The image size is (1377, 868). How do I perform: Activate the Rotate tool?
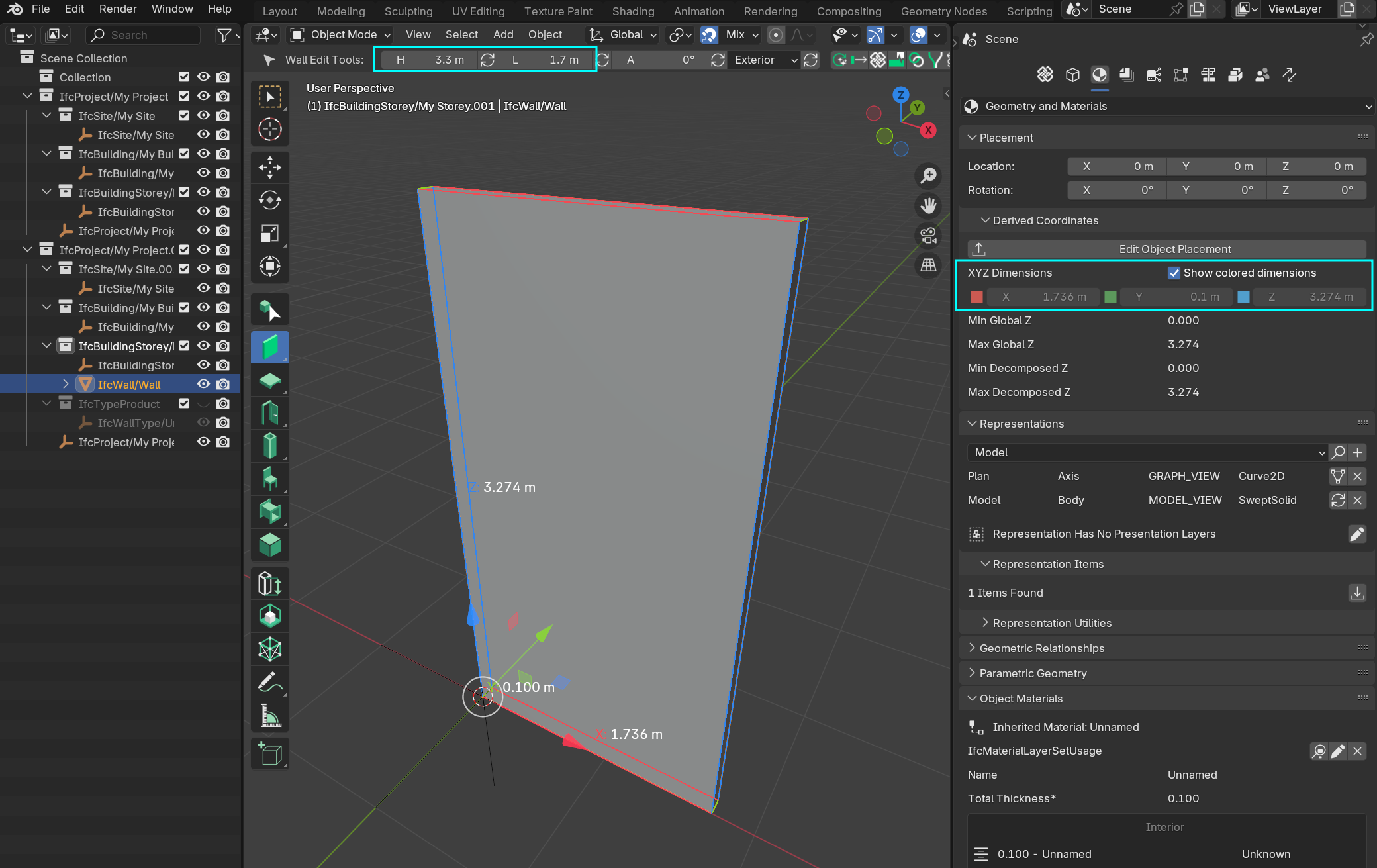coord(270,200)
